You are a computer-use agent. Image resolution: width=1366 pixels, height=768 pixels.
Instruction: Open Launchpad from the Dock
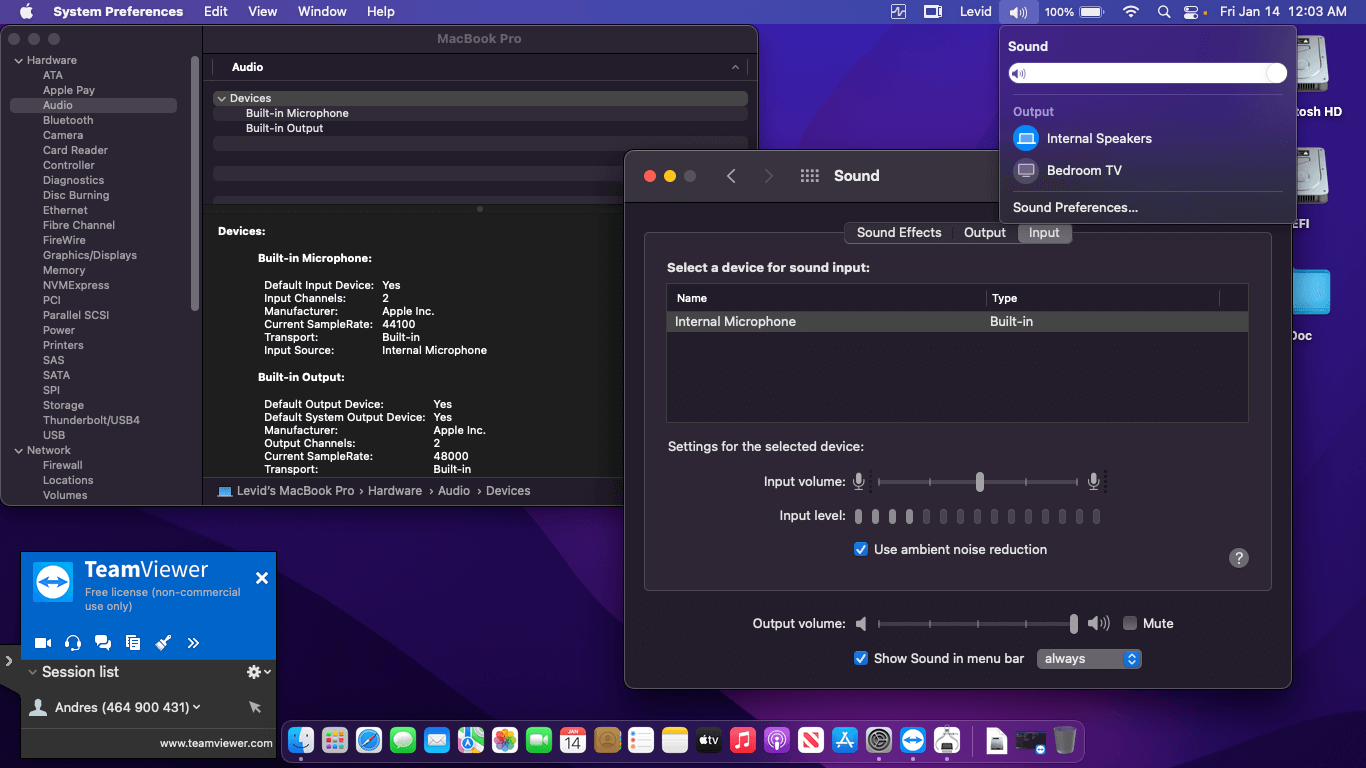(x=335, y=740)
